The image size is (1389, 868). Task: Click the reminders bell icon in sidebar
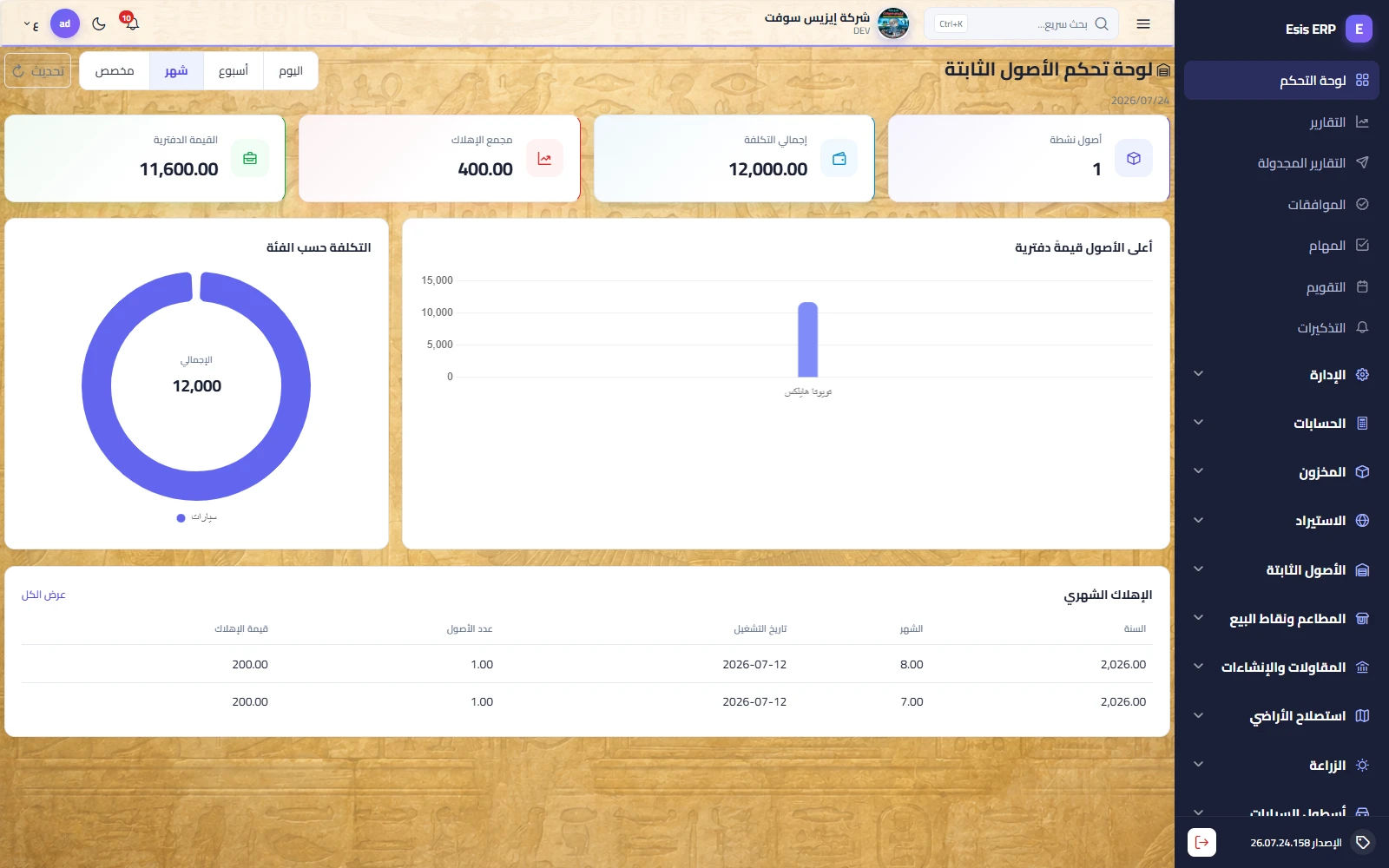click(1362, 327)
